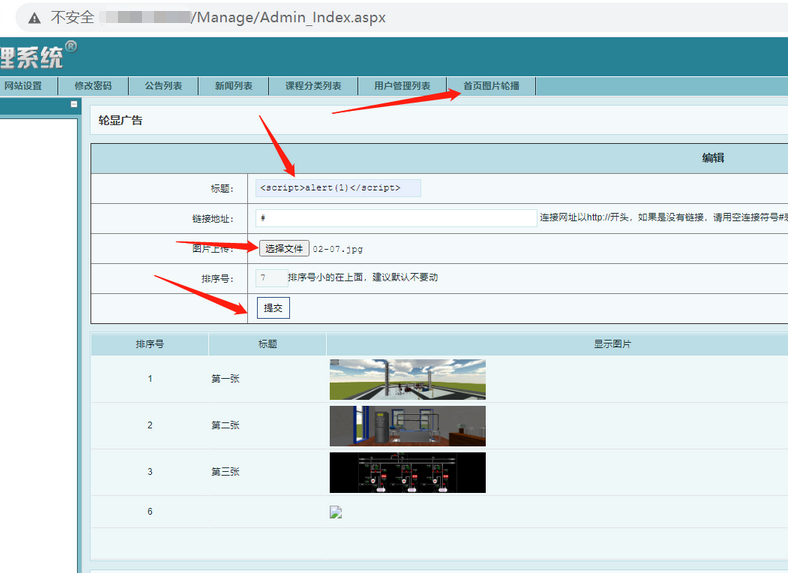Select the 首页图片轮播 tab
The image size is (792, 573).
point(491,86)
